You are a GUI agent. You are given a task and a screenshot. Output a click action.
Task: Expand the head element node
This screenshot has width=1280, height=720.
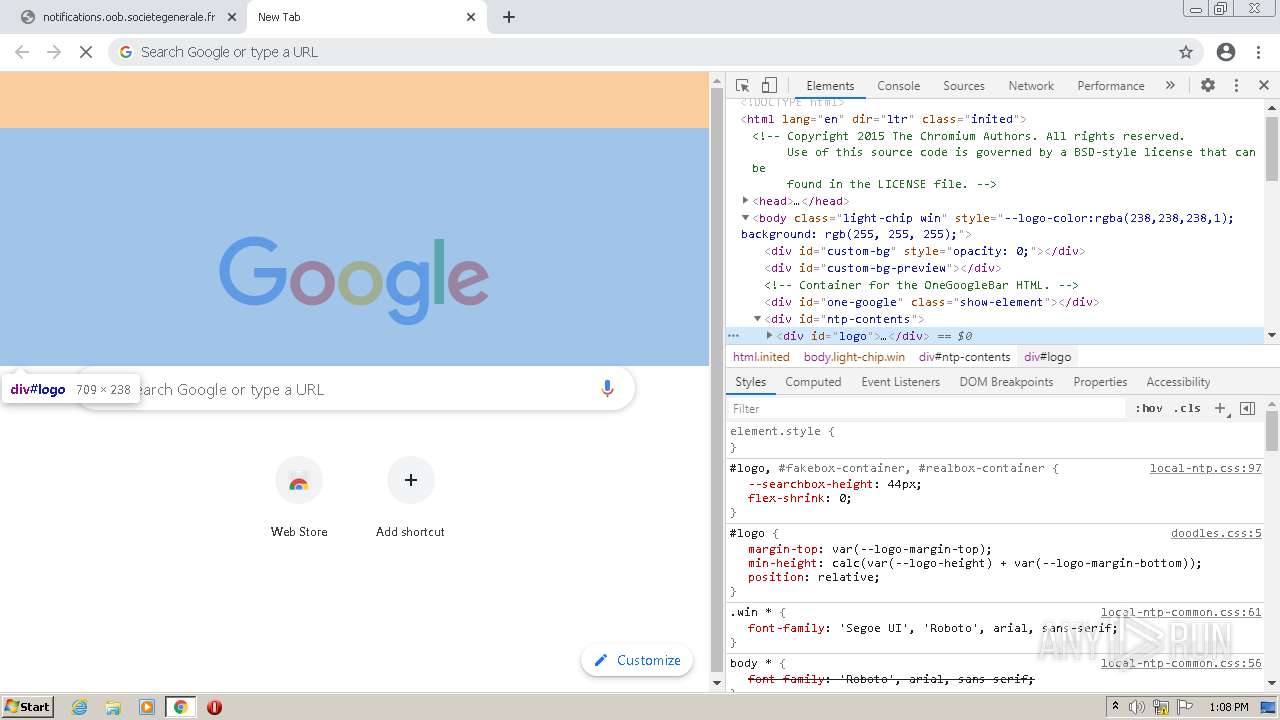tap(746, 201)
